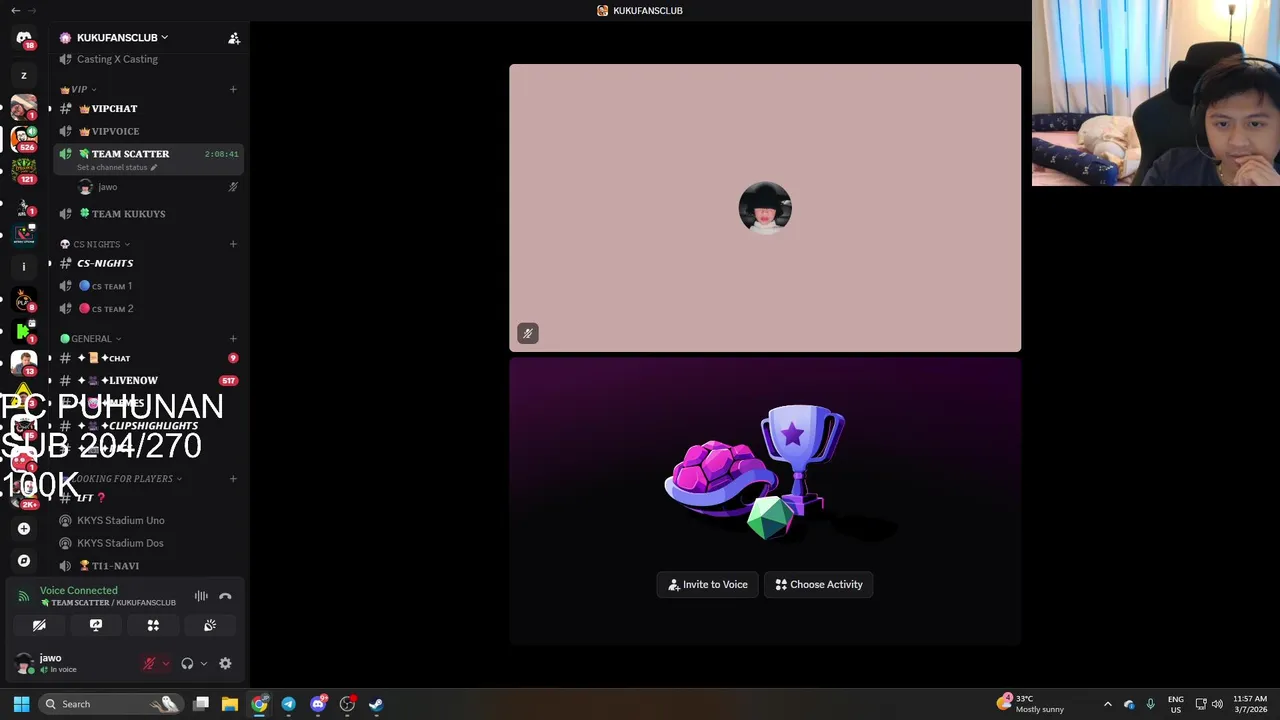
Task: Open headphone output options arrow
Action: click(x=203, y=663)
